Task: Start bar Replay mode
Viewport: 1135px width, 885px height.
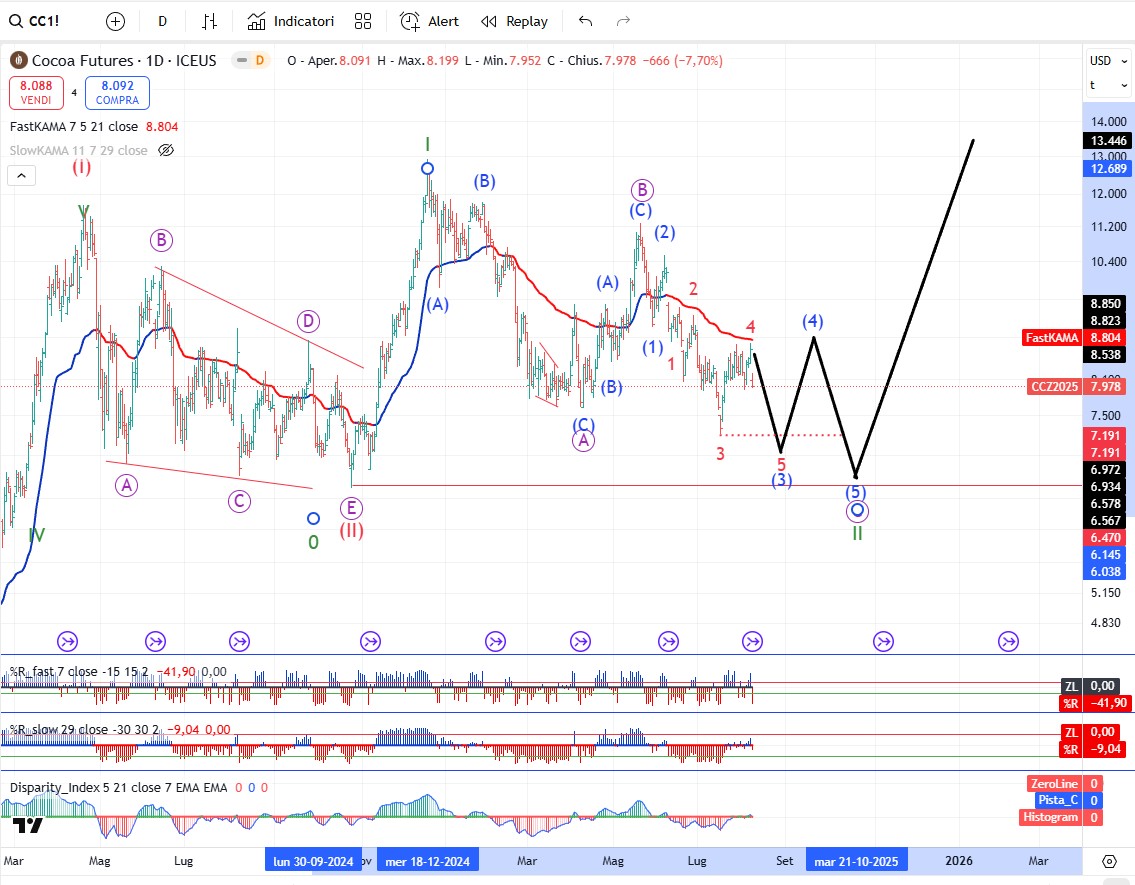Action: [x=514, y=21]
